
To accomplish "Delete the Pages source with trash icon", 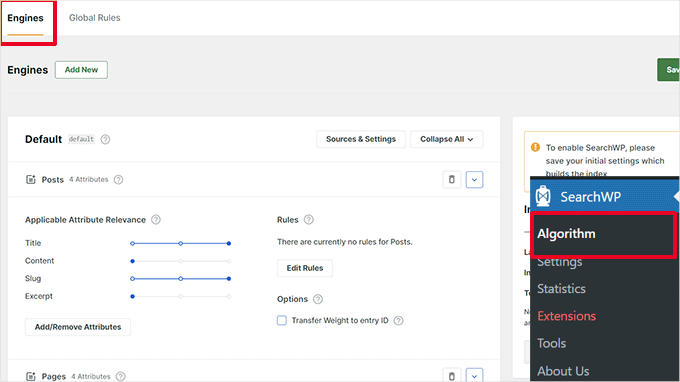I will tap(451, 375).
